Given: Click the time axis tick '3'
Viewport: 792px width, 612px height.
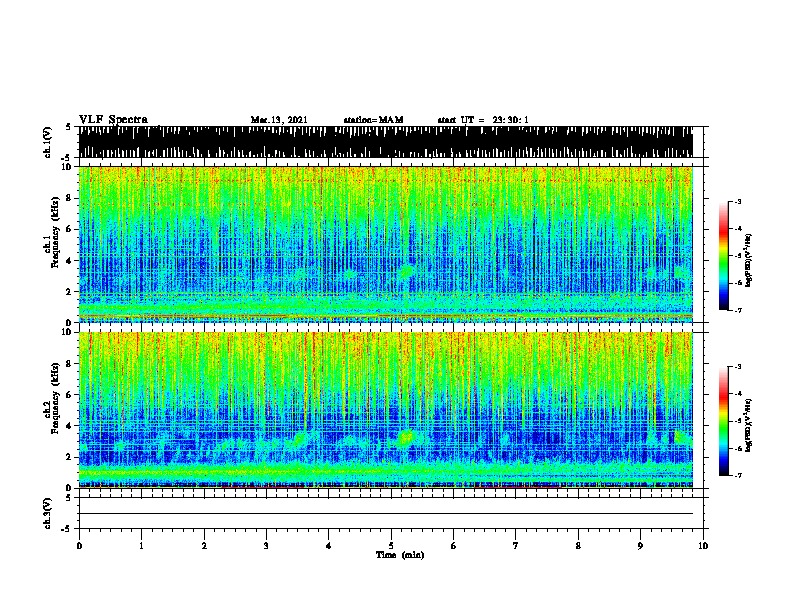Looking at the screenshot, I should (266, 546).
